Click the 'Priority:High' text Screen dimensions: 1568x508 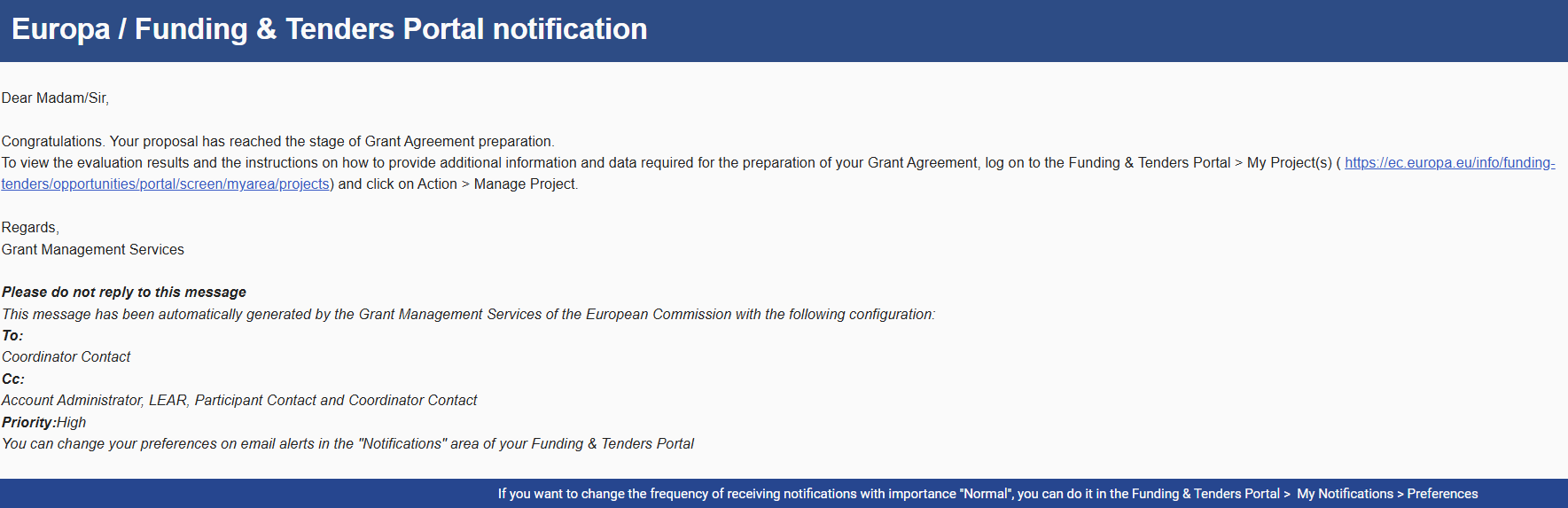pyautogui.click(x=43, y=423)
